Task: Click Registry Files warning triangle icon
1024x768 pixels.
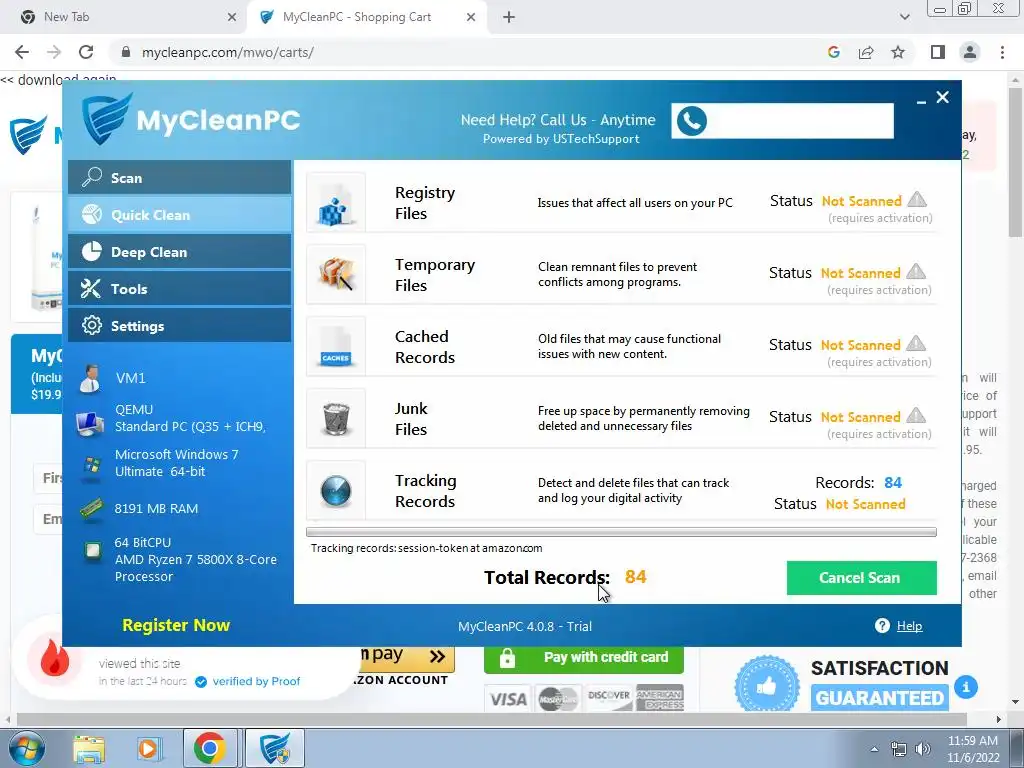Action: [x=917, y=199]
